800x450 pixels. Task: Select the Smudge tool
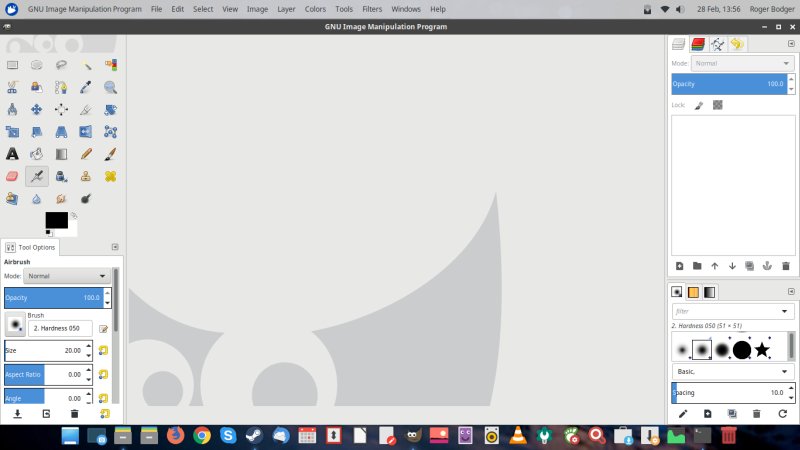(61, 199)
